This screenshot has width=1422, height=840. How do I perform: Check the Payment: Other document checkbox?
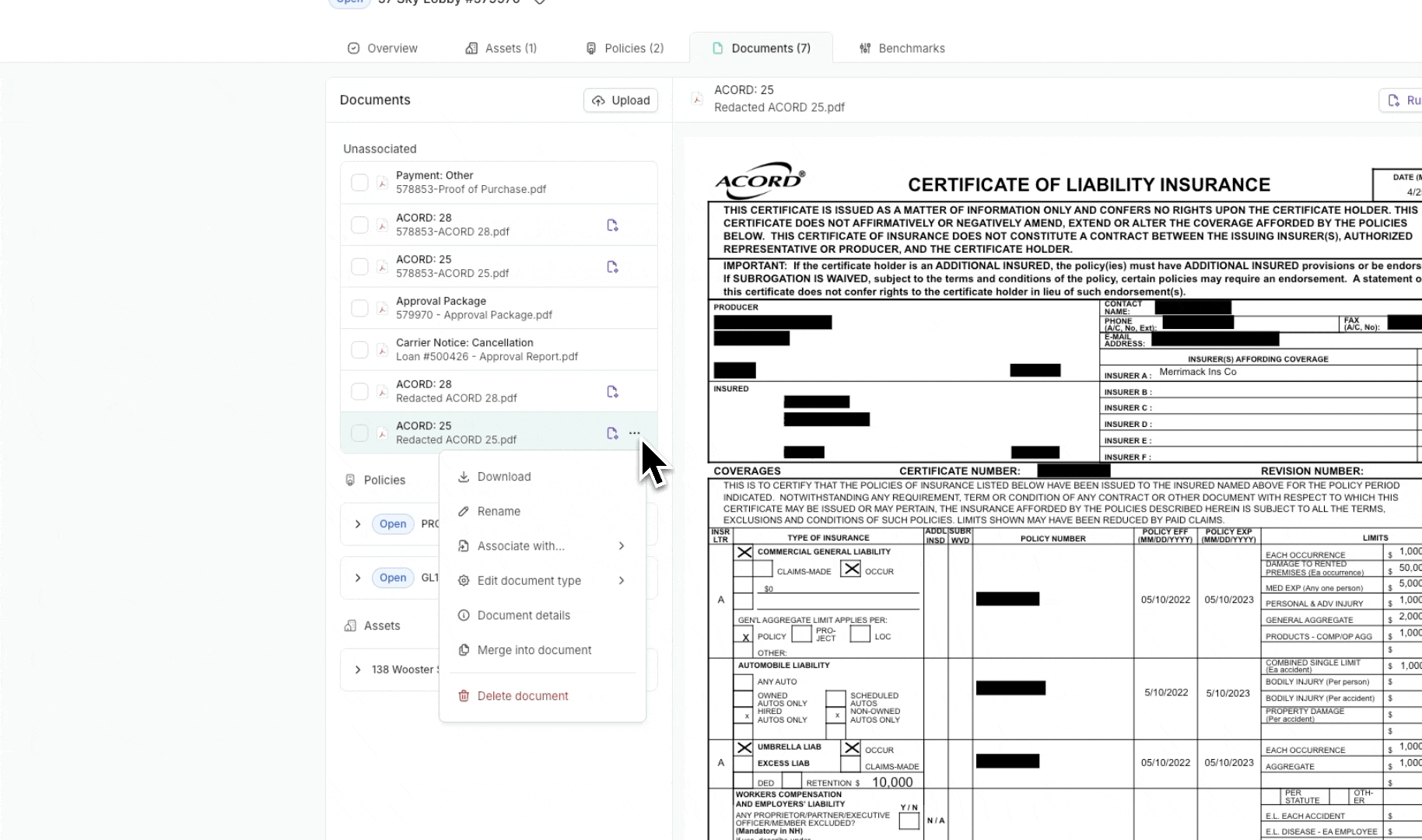(359, 183)
